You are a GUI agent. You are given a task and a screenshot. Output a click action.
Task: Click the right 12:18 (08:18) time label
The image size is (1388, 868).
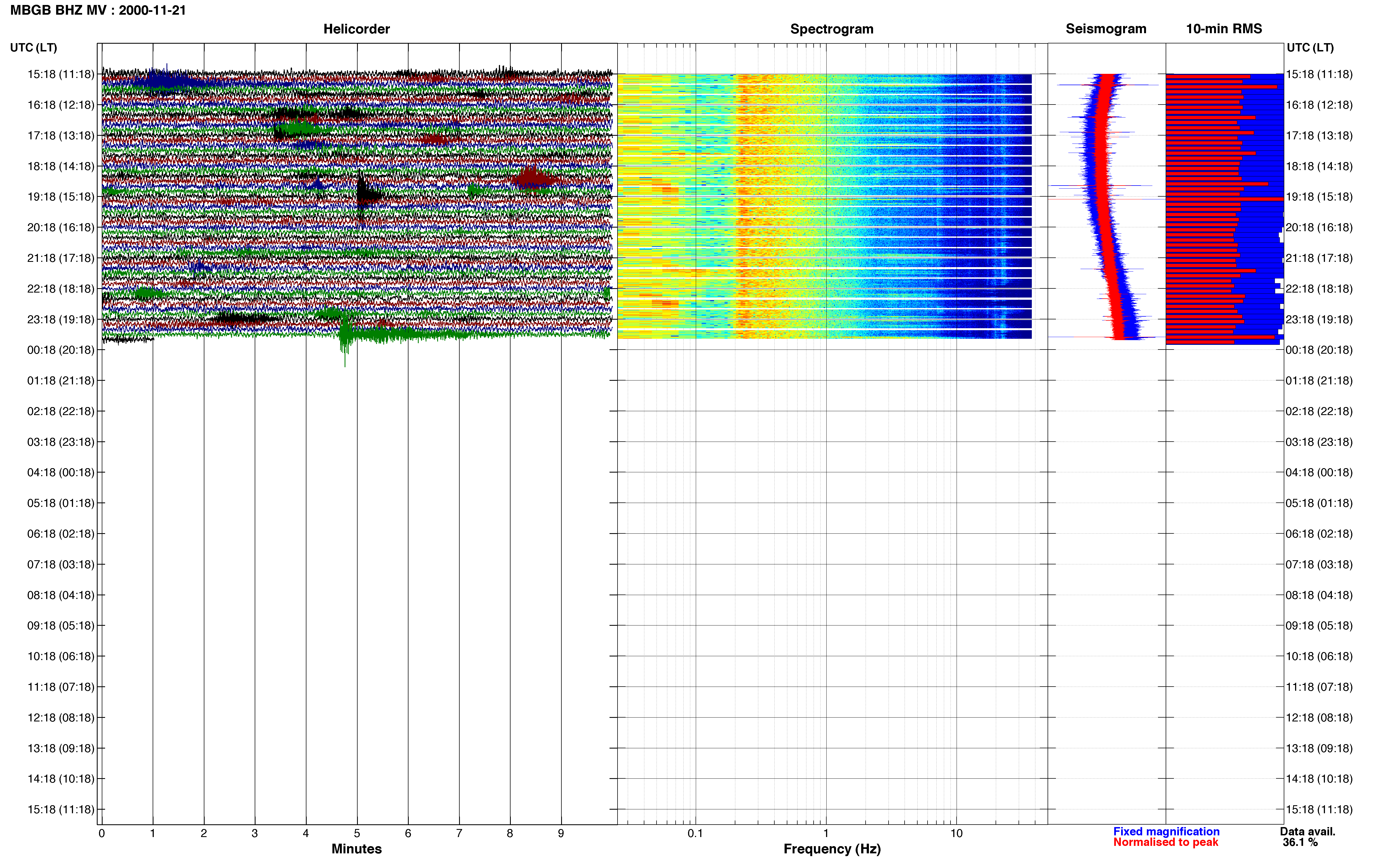point(1319,718)
